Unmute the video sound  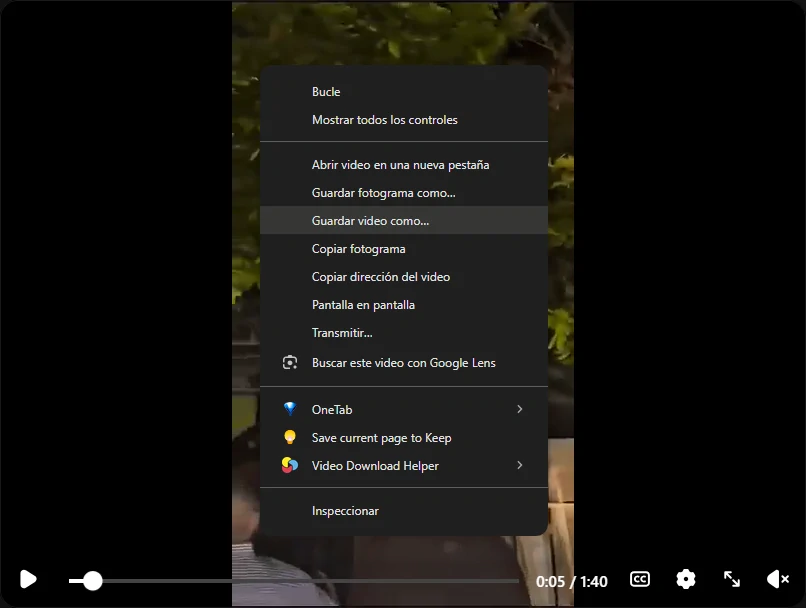click(x=778, y=579)
